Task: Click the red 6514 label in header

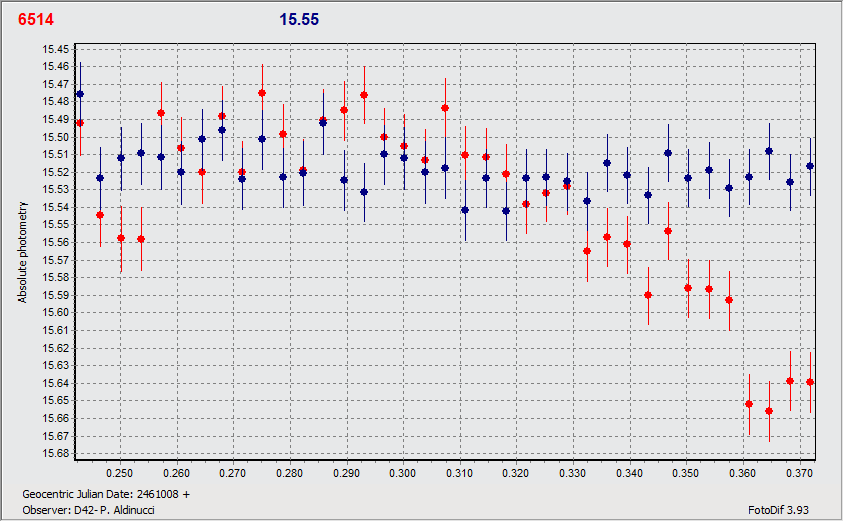Action: click(35, 19)
